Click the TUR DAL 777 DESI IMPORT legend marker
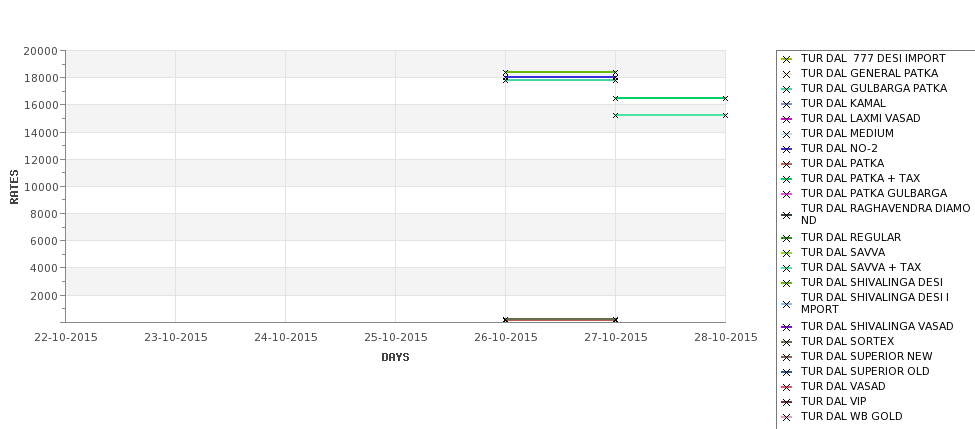The height and width of the screenshot is (429, 975). pos(786,59)
